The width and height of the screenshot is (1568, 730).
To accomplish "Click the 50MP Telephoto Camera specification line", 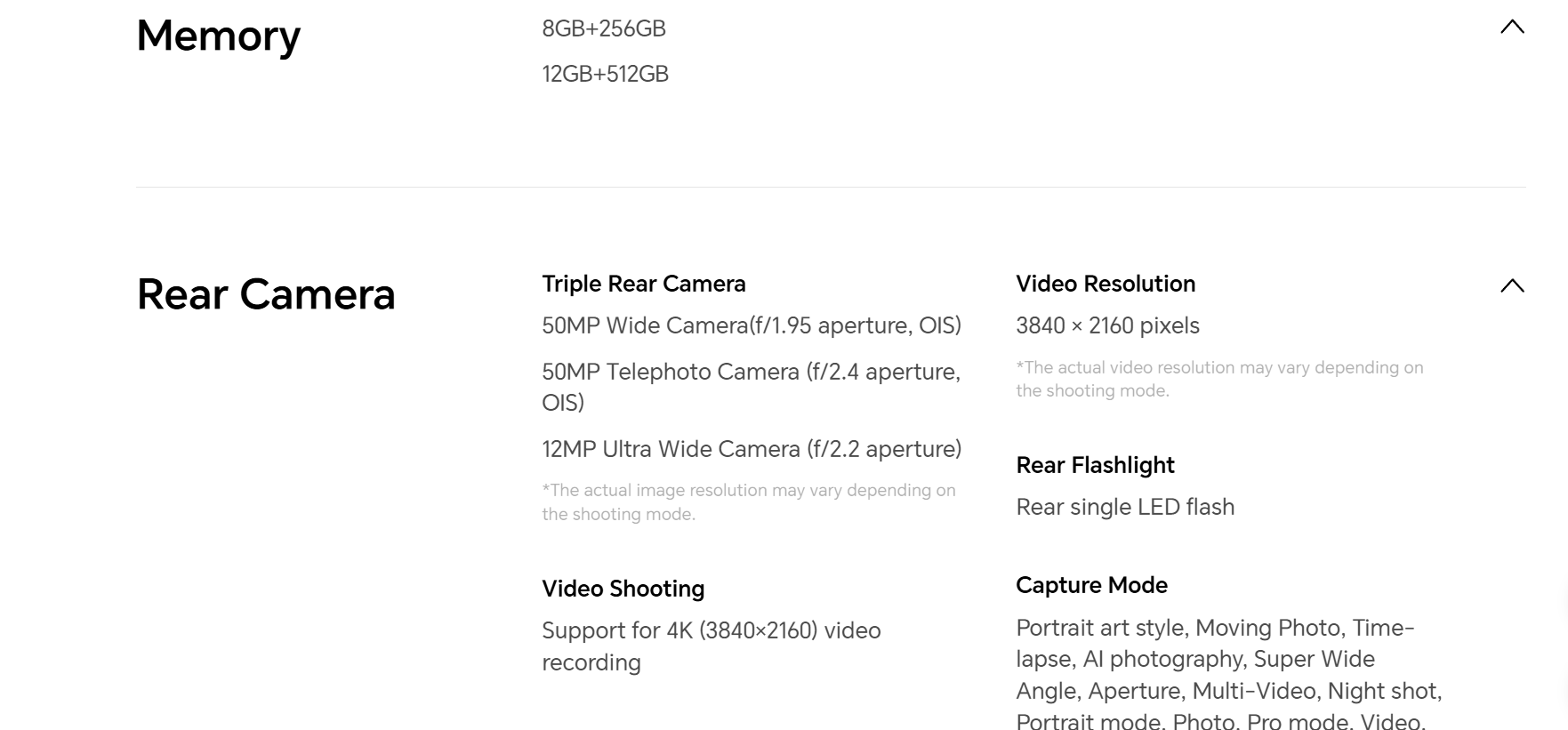I will (x=752, y=387).
